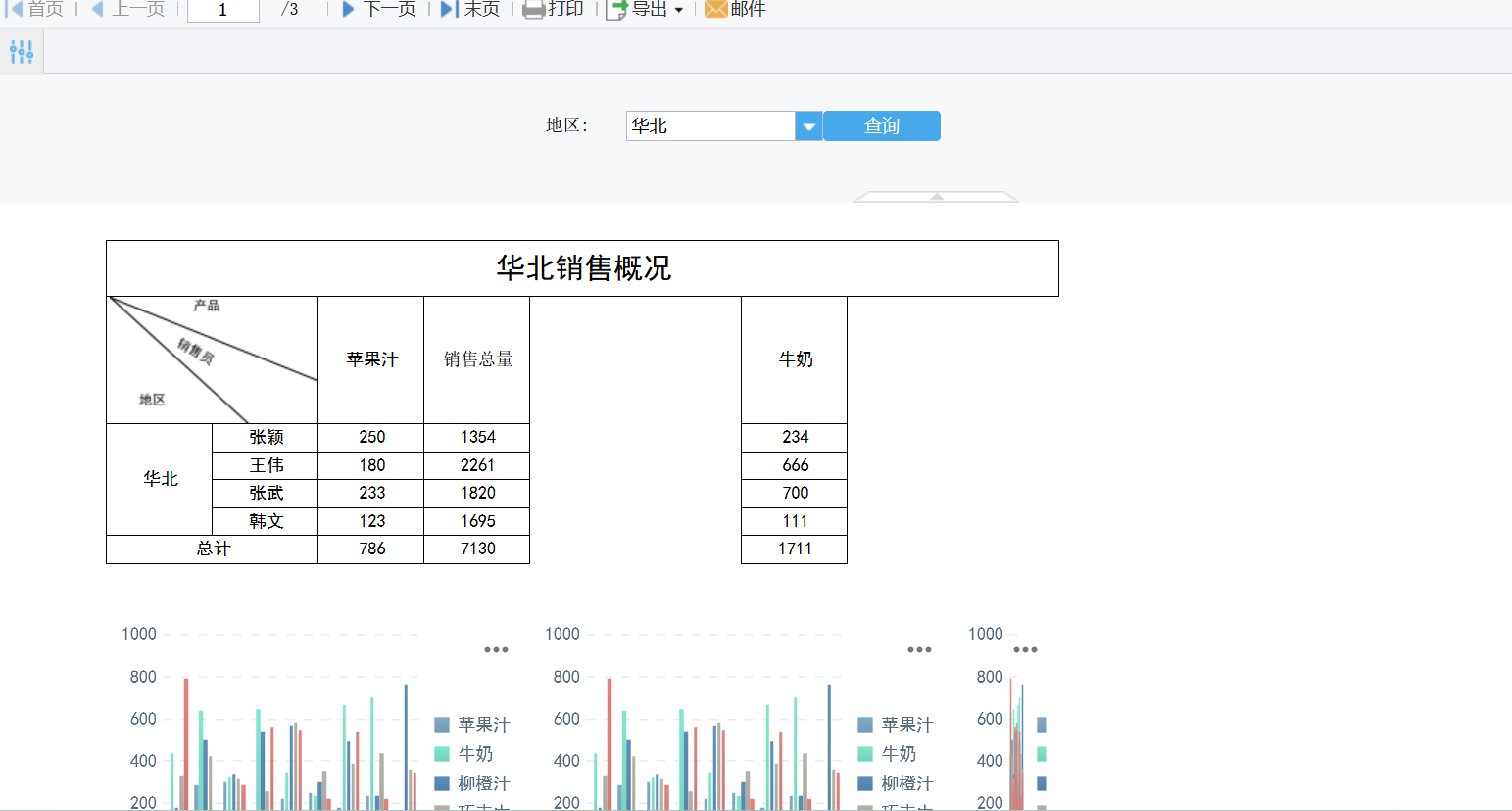This screenshot has height=811, width=1512.
Task: Collapse the parameter panel arrow handle
Action: 937,197
